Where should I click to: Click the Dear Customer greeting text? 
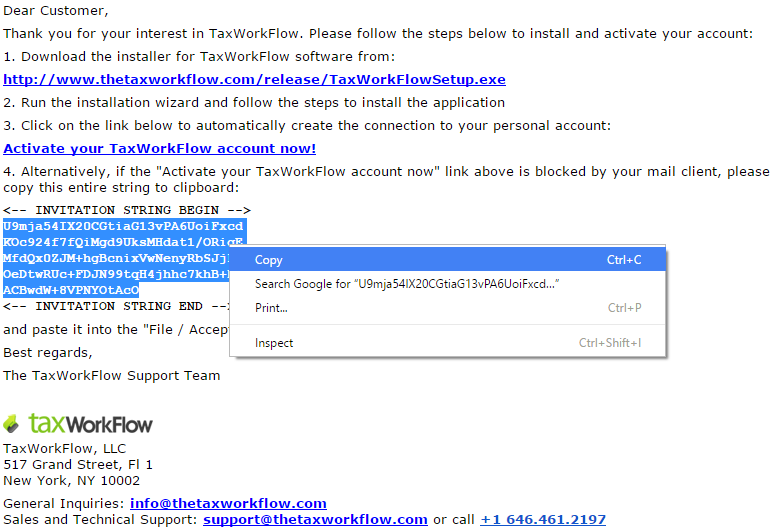(55, 11)
